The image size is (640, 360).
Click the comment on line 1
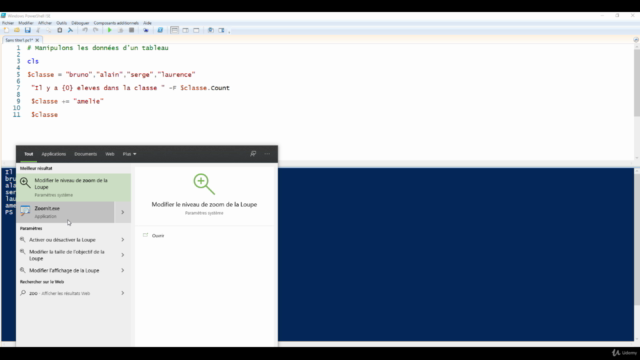click(98, 48)
